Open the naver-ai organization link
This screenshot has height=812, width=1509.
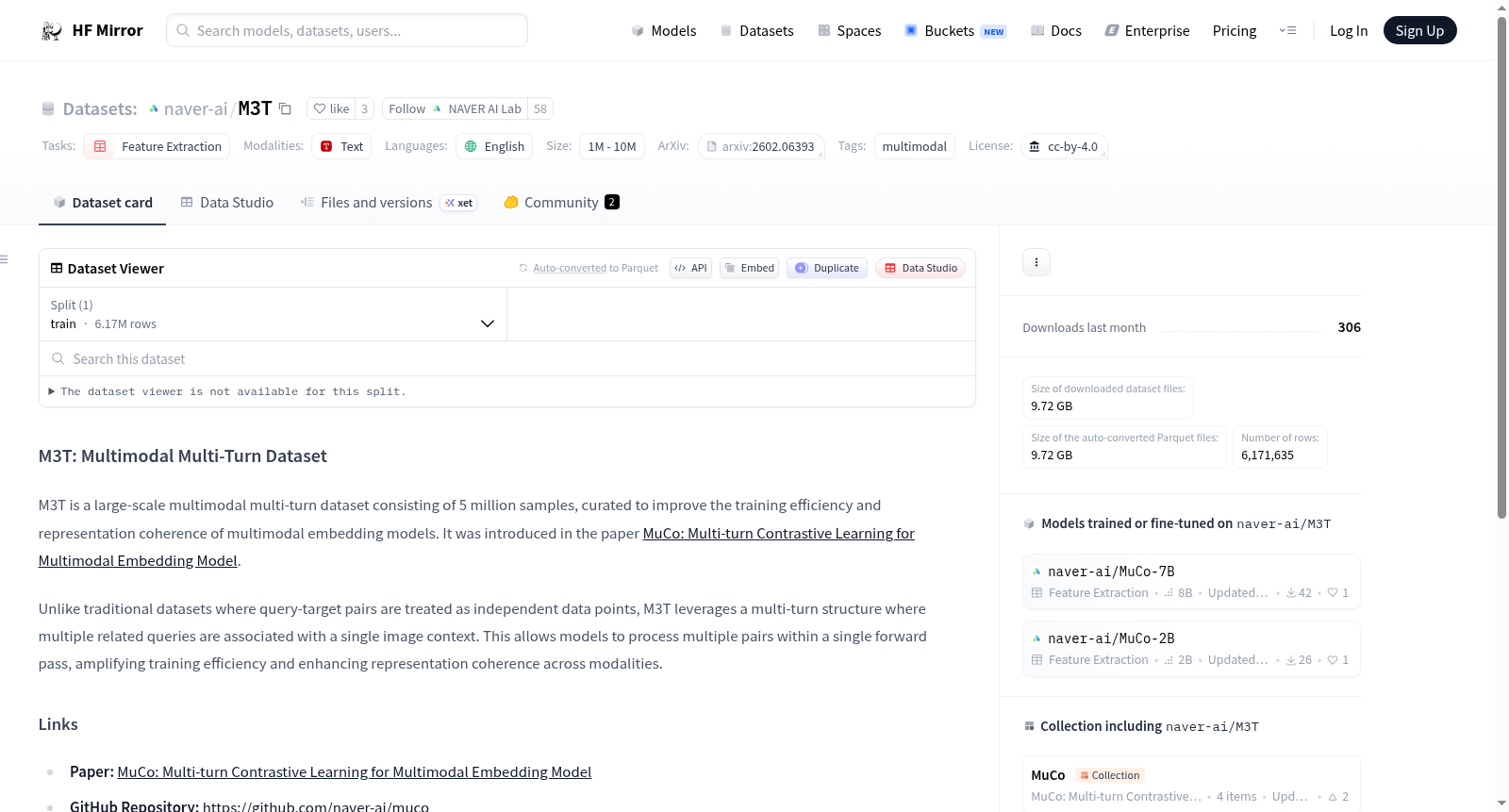(x=196, y=108)
